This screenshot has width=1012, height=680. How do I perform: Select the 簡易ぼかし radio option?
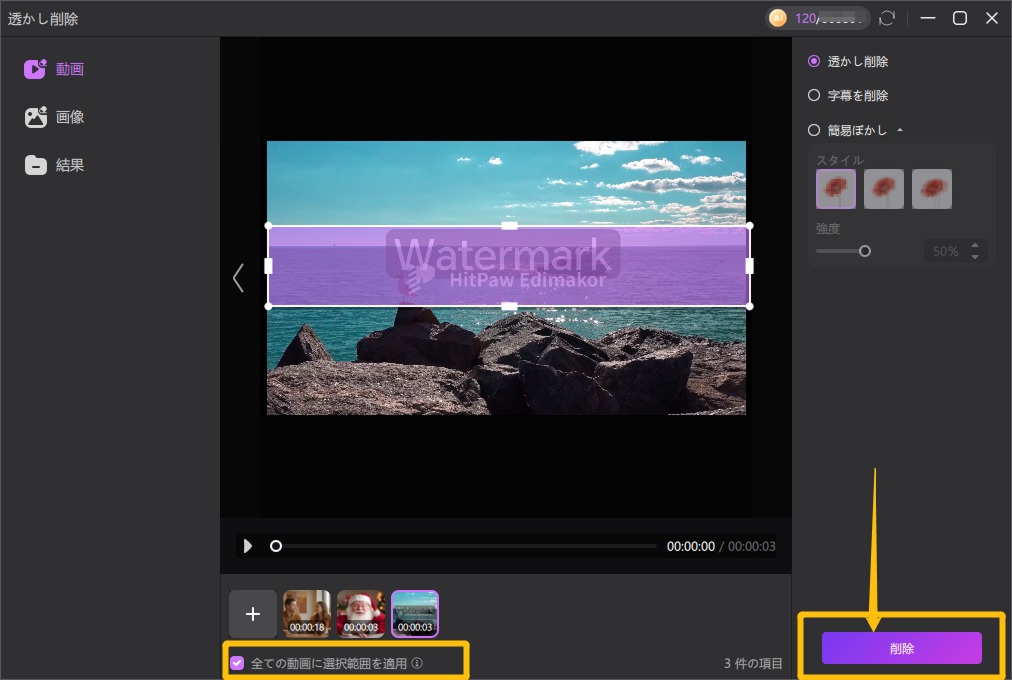click(x=814, y=130)
